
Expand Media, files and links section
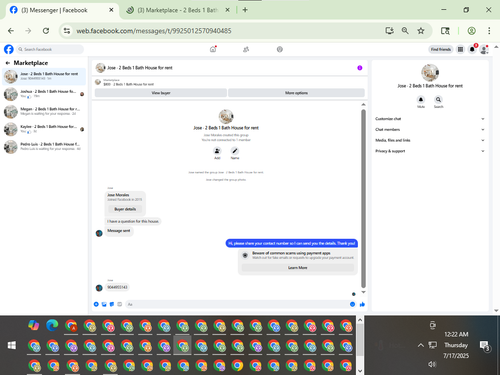click(x=430, y=140)
